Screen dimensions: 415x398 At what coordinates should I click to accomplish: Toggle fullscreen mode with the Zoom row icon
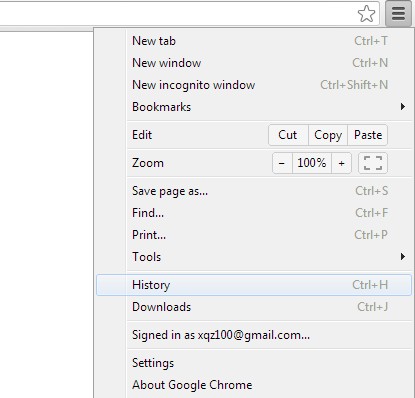[373, 163]
